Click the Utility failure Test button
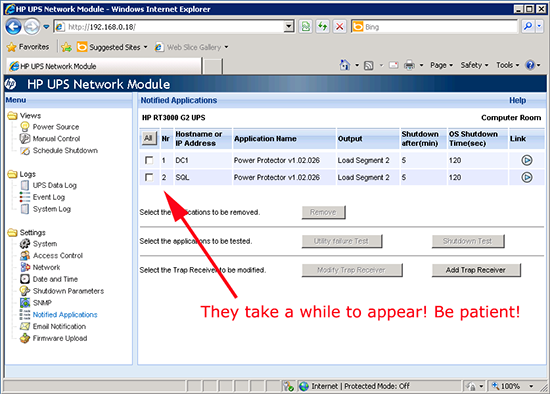The image size is (550, 394). 342,241
